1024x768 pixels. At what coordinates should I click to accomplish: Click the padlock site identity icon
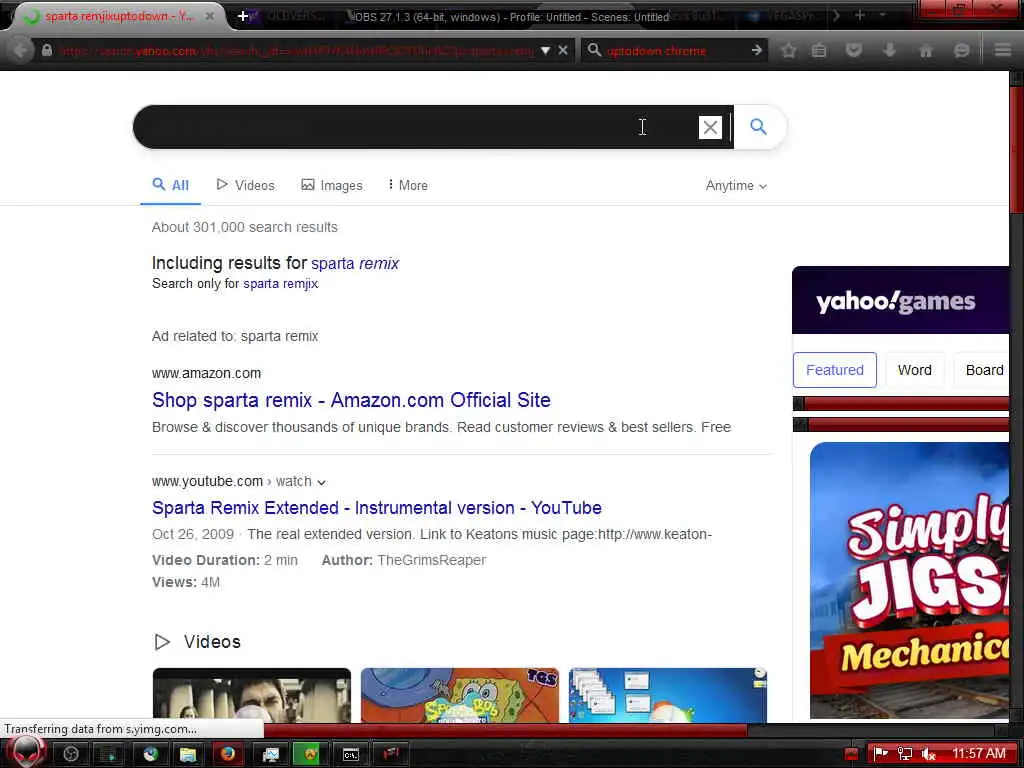point(47,50)
